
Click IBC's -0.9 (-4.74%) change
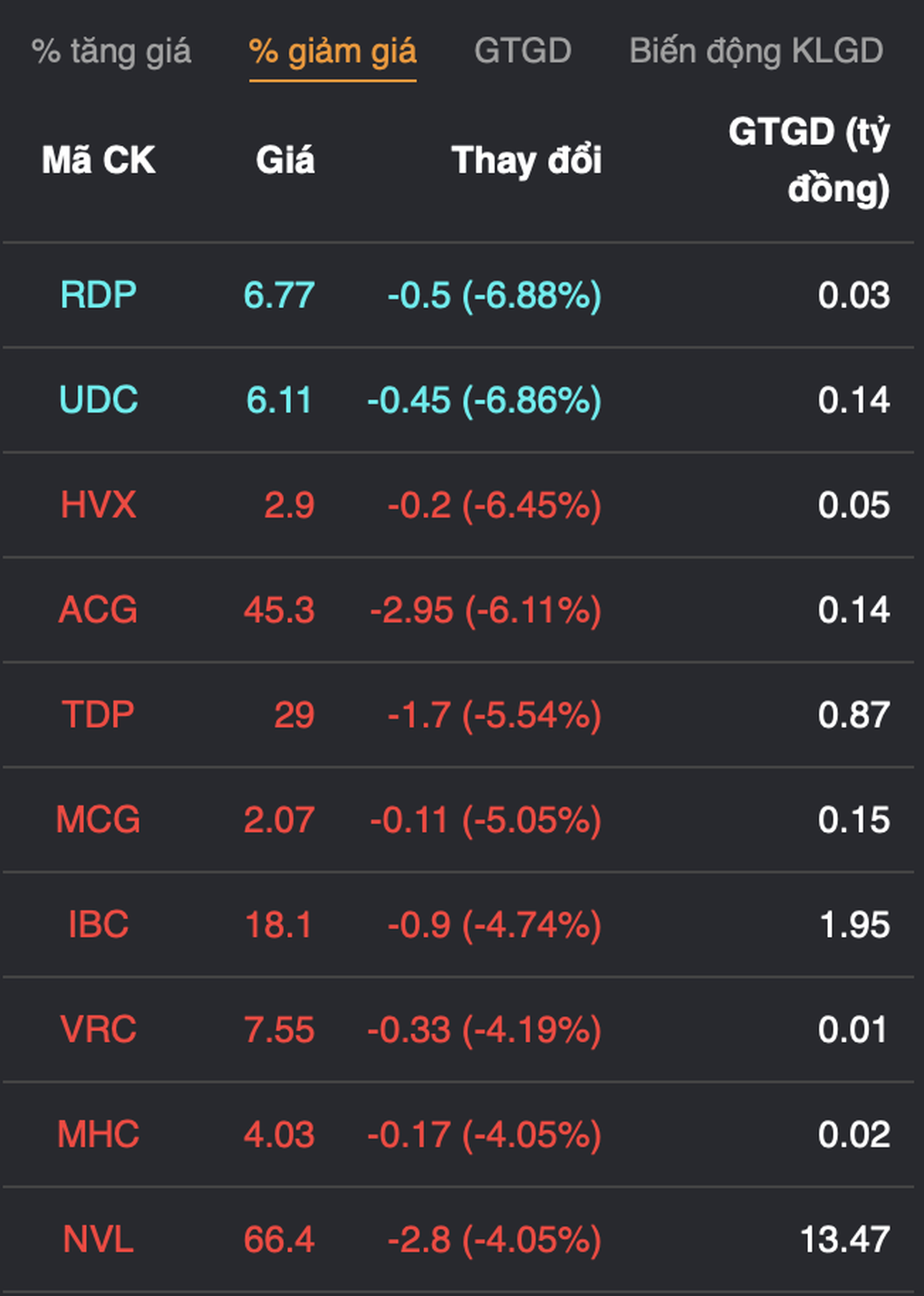494,925
